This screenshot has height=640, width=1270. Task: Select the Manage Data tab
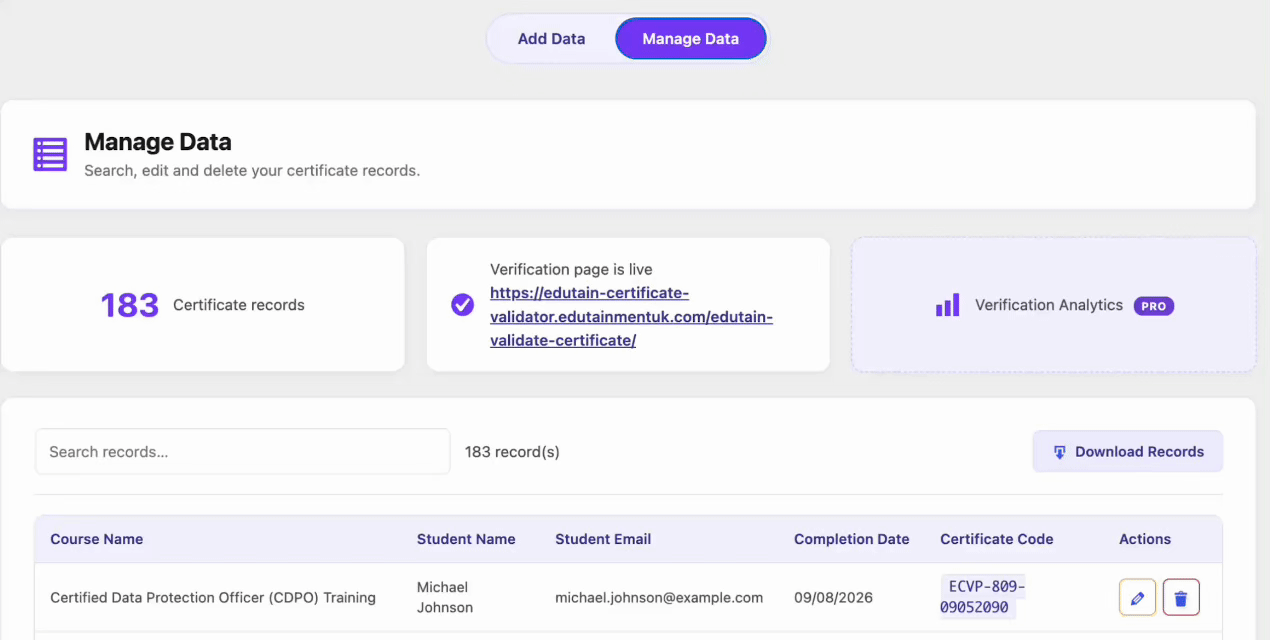click(x=691, y=39)
